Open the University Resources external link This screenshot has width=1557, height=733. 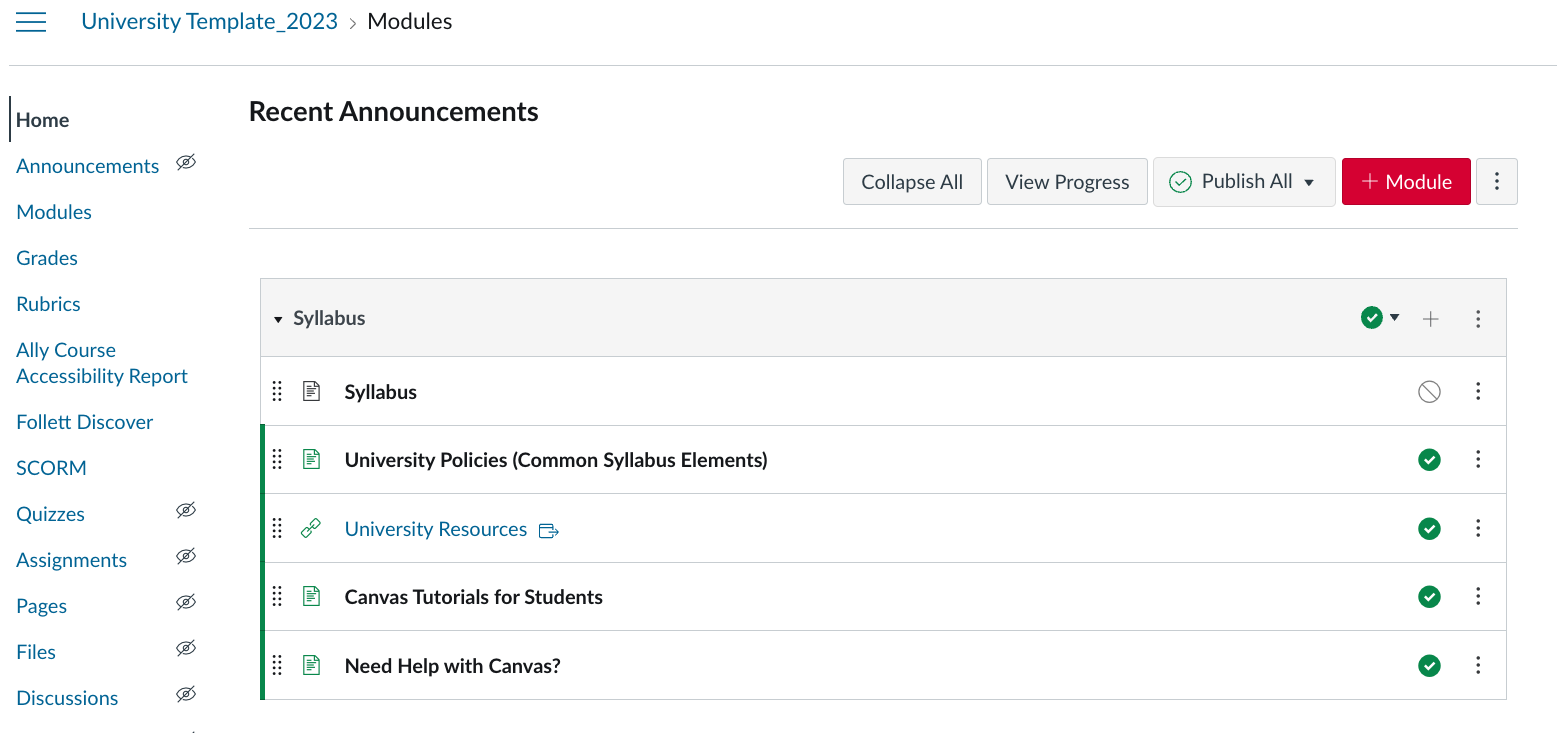click(x=435, y=529)
